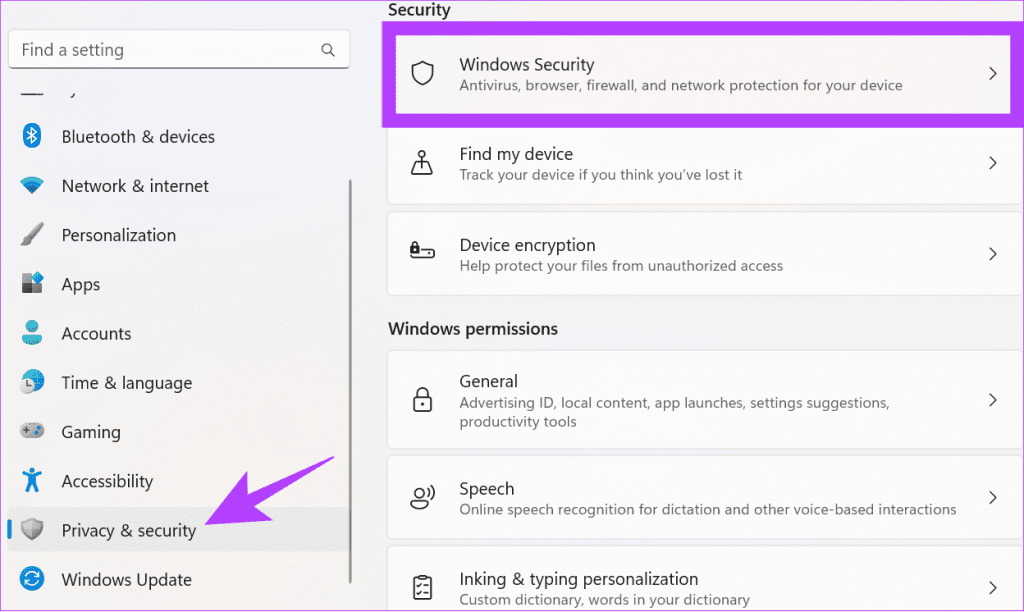Click the Bluetooth & devices icon
1024x612 pixels.
32,136
